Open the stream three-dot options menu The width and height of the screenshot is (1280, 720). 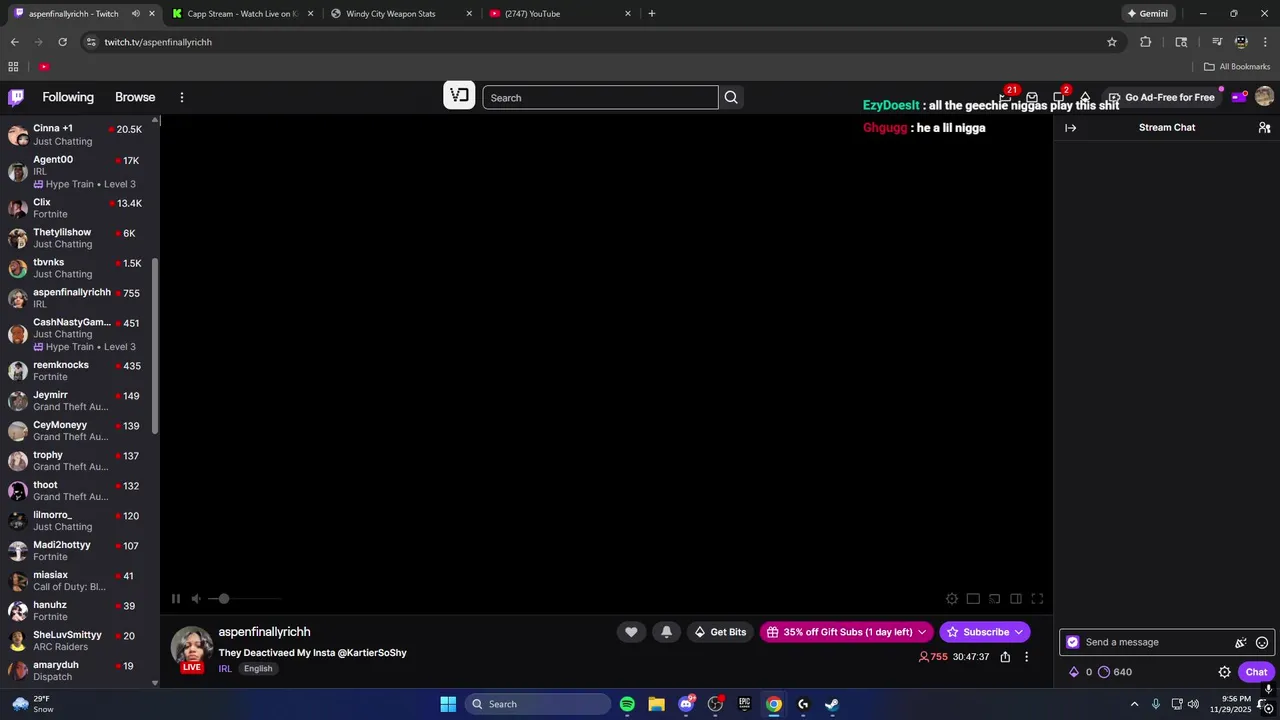click(1026, 657)
